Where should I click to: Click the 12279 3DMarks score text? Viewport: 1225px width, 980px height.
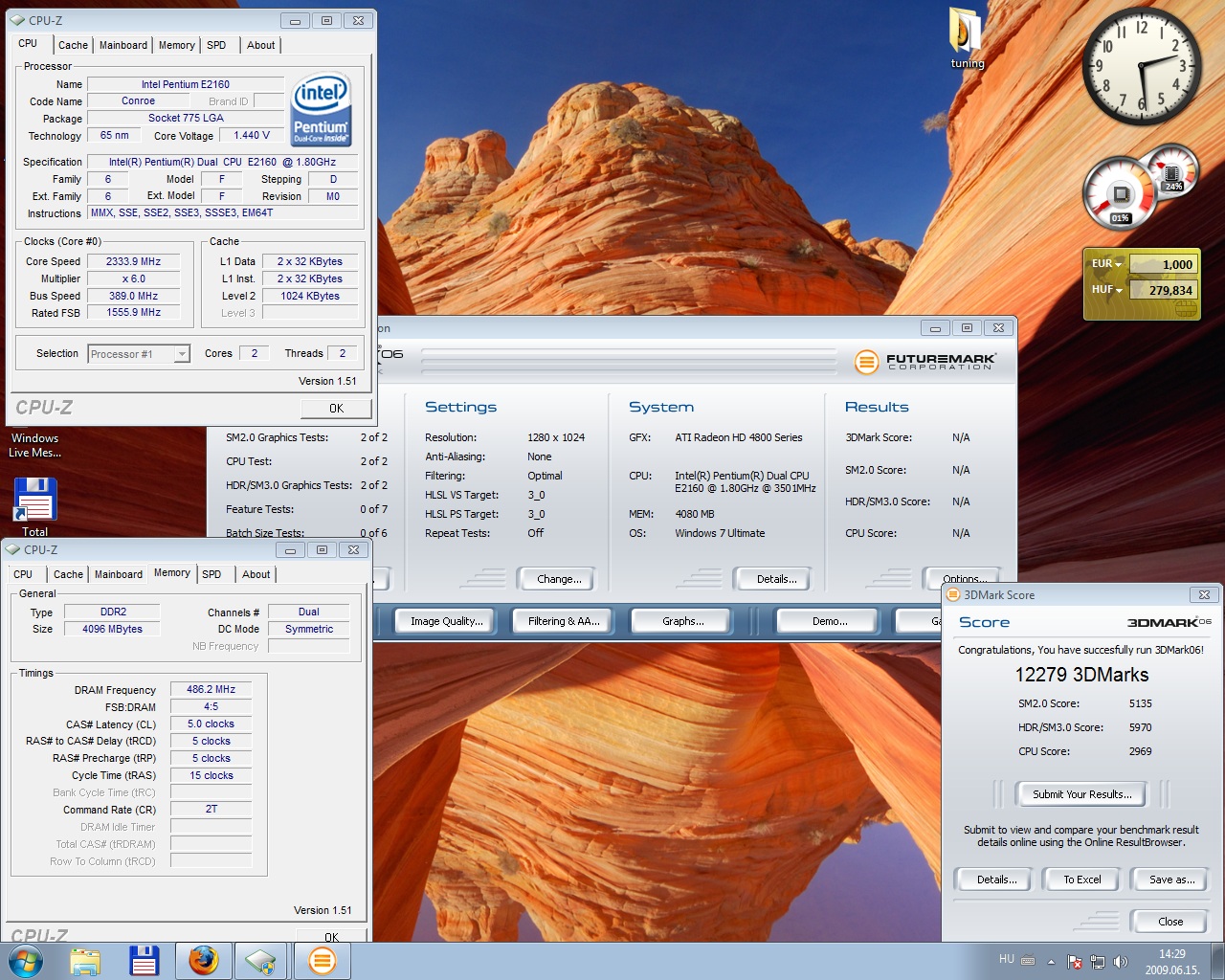point(1081,675)
